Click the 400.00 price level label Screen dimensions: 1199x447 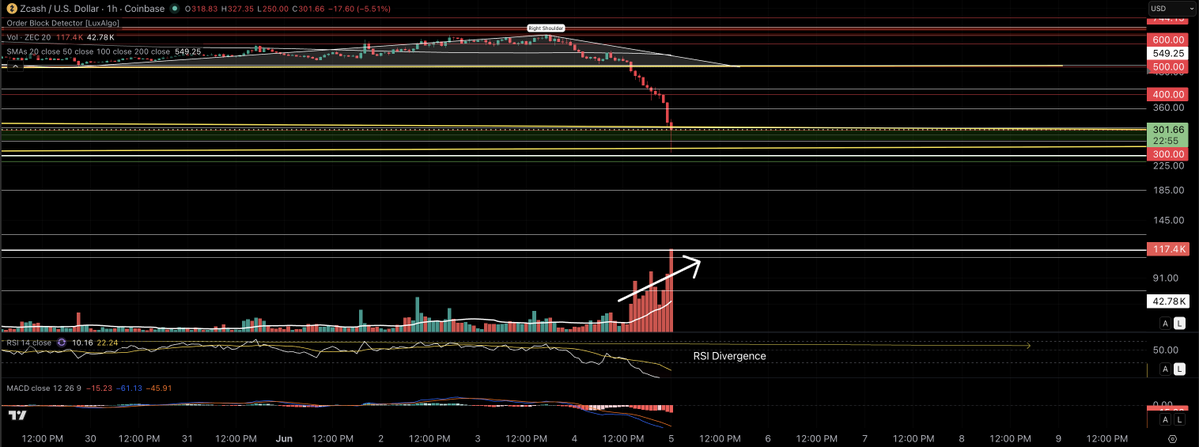click(x=1170, y=94)
